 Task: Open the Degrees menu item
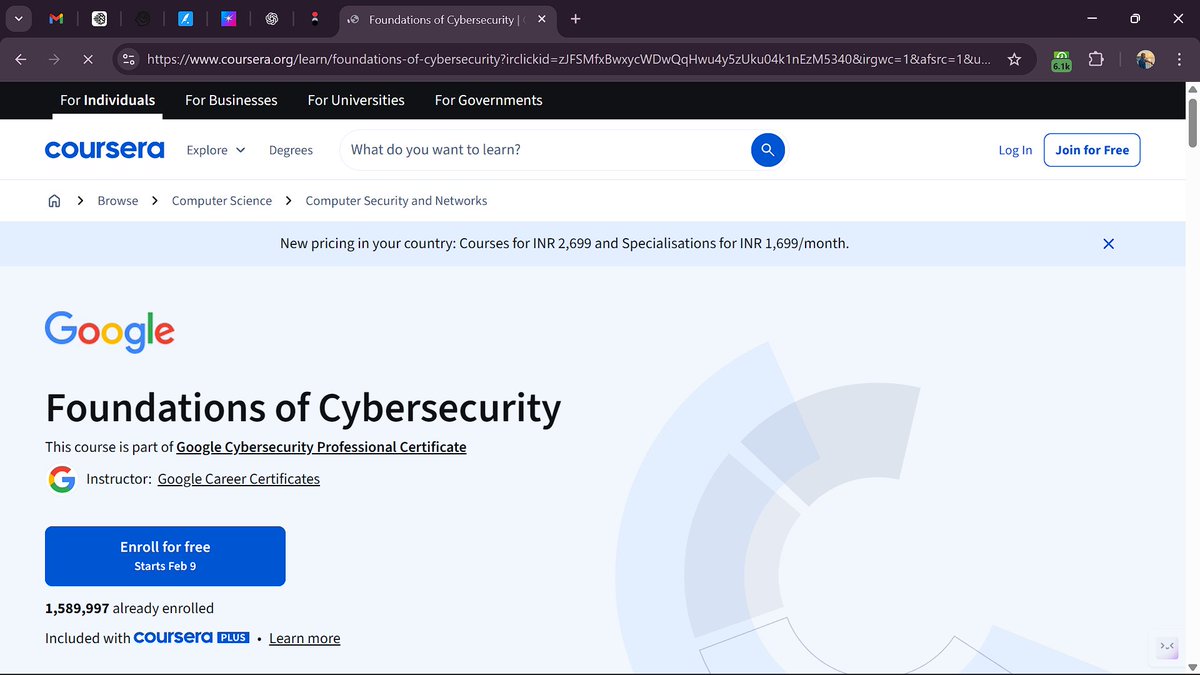click(x=291, y=150)
